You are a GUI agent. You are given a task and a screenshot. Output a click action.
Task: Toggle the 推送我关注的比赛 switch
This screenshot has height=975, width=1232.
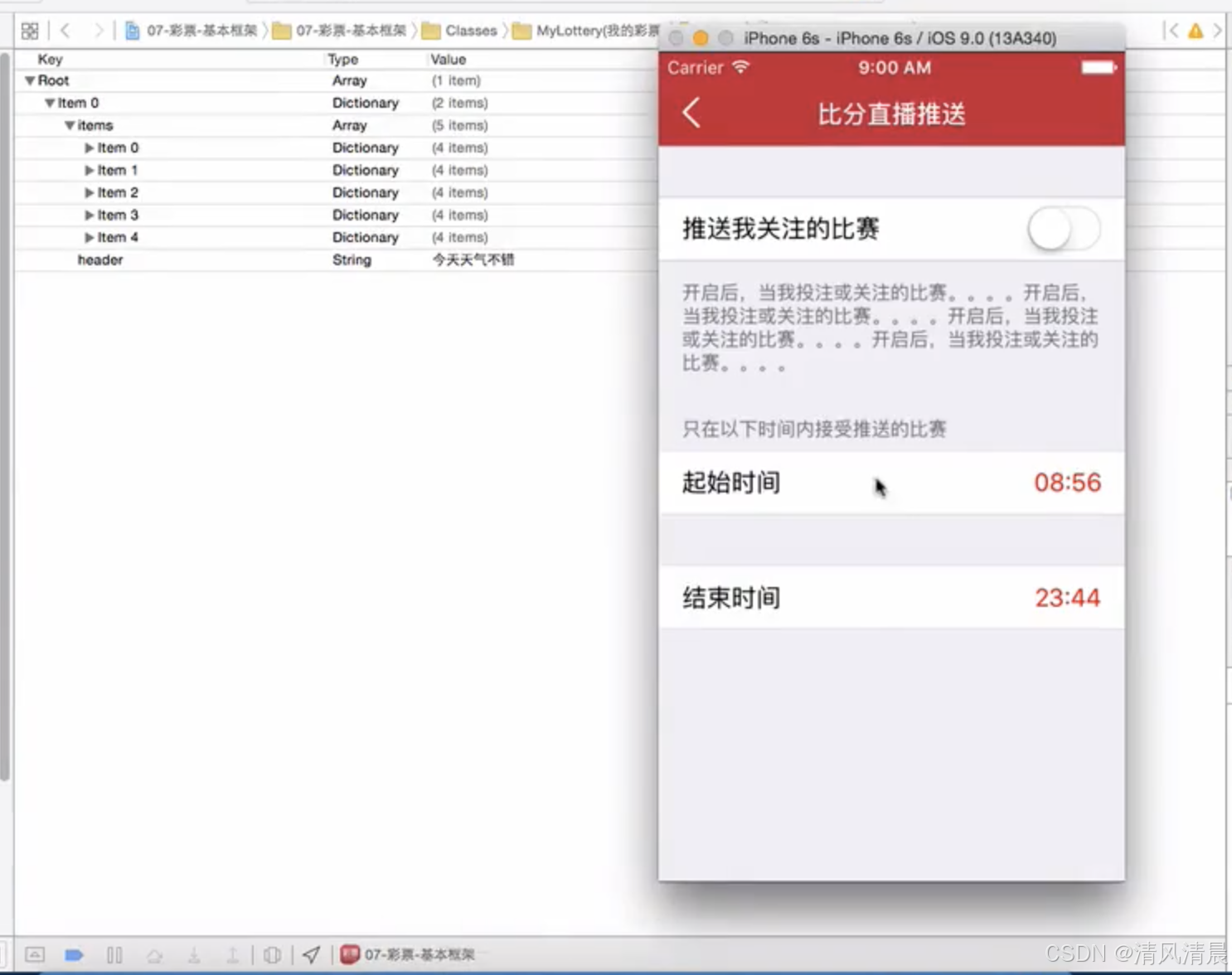pos(1064,229)
